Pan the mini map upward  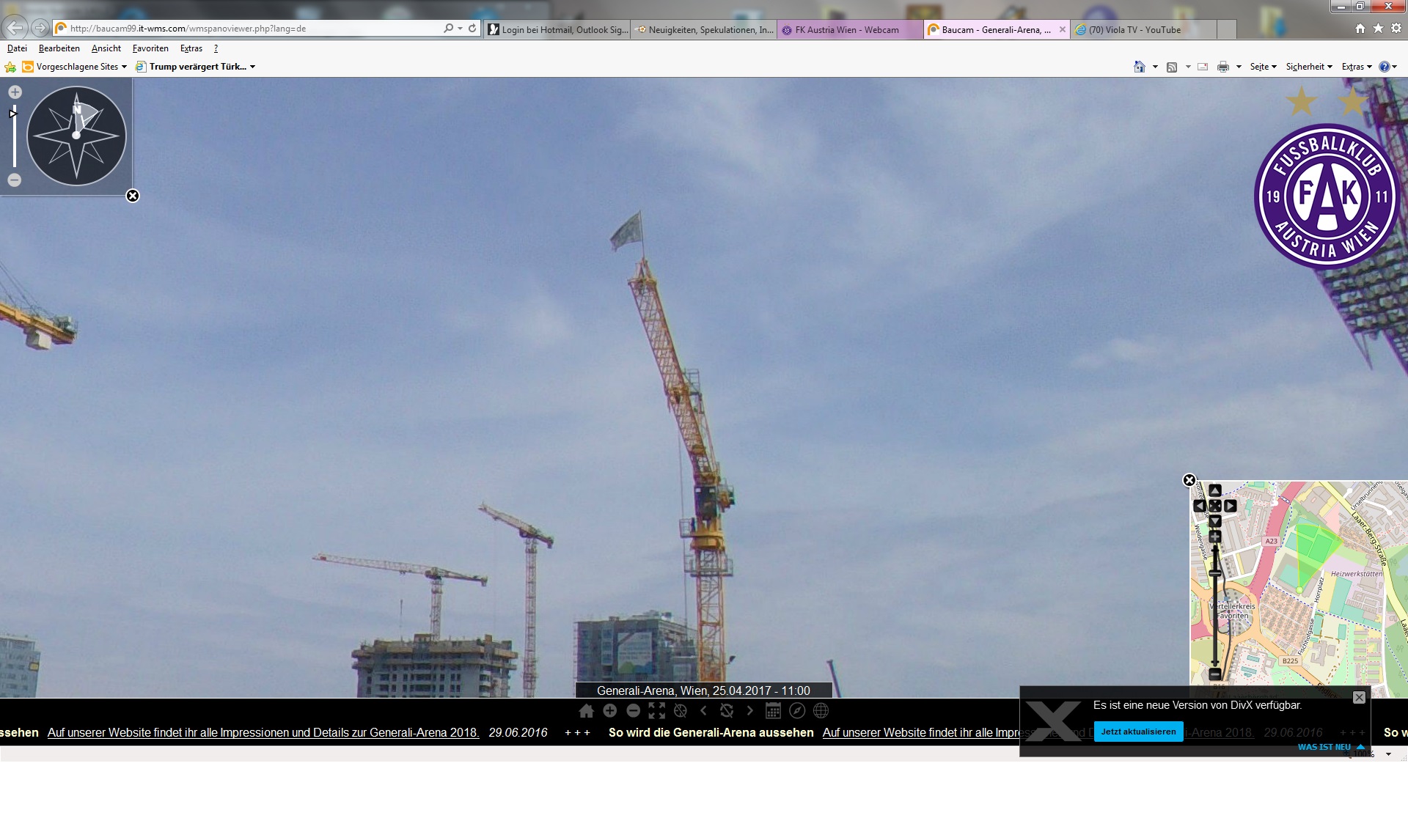pyautogui.click(x=1215, y=490)
